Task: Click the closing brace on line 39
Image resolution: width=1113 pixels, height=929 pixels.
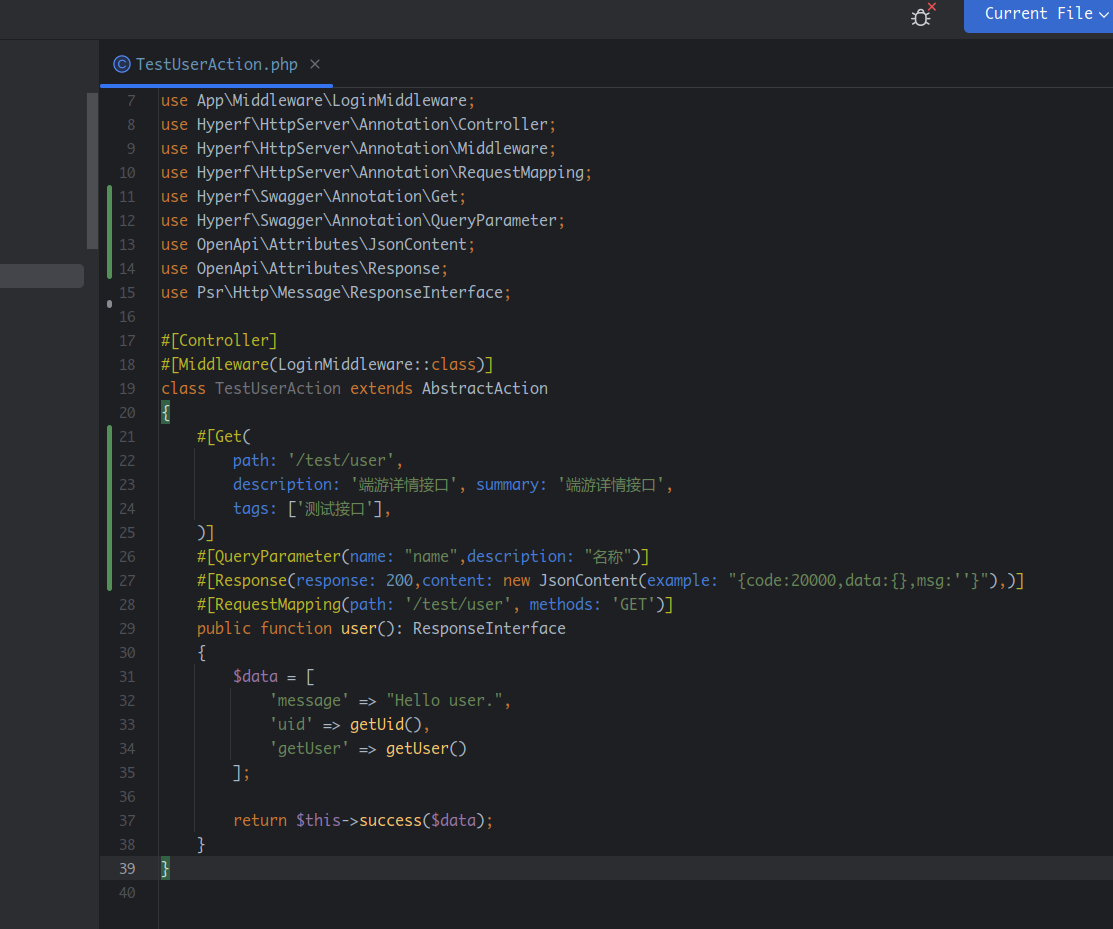Action: click(x=165, y=868)
